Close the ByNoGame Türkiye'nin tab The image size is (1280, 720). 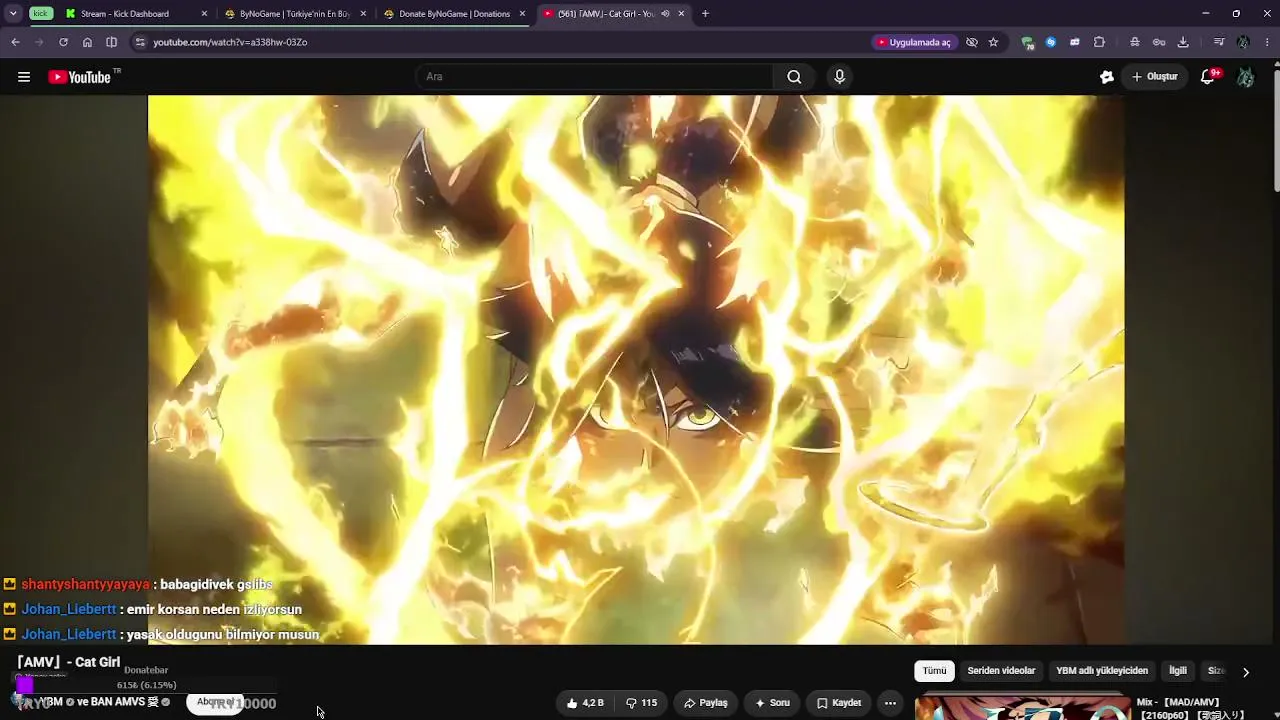pos(363,14)
